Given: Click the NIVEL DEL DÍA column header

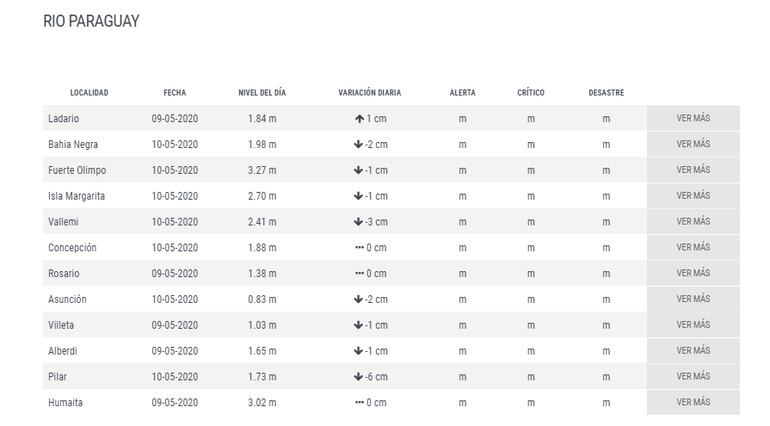Looking at the screenshot, I should (x=262, y=93).
